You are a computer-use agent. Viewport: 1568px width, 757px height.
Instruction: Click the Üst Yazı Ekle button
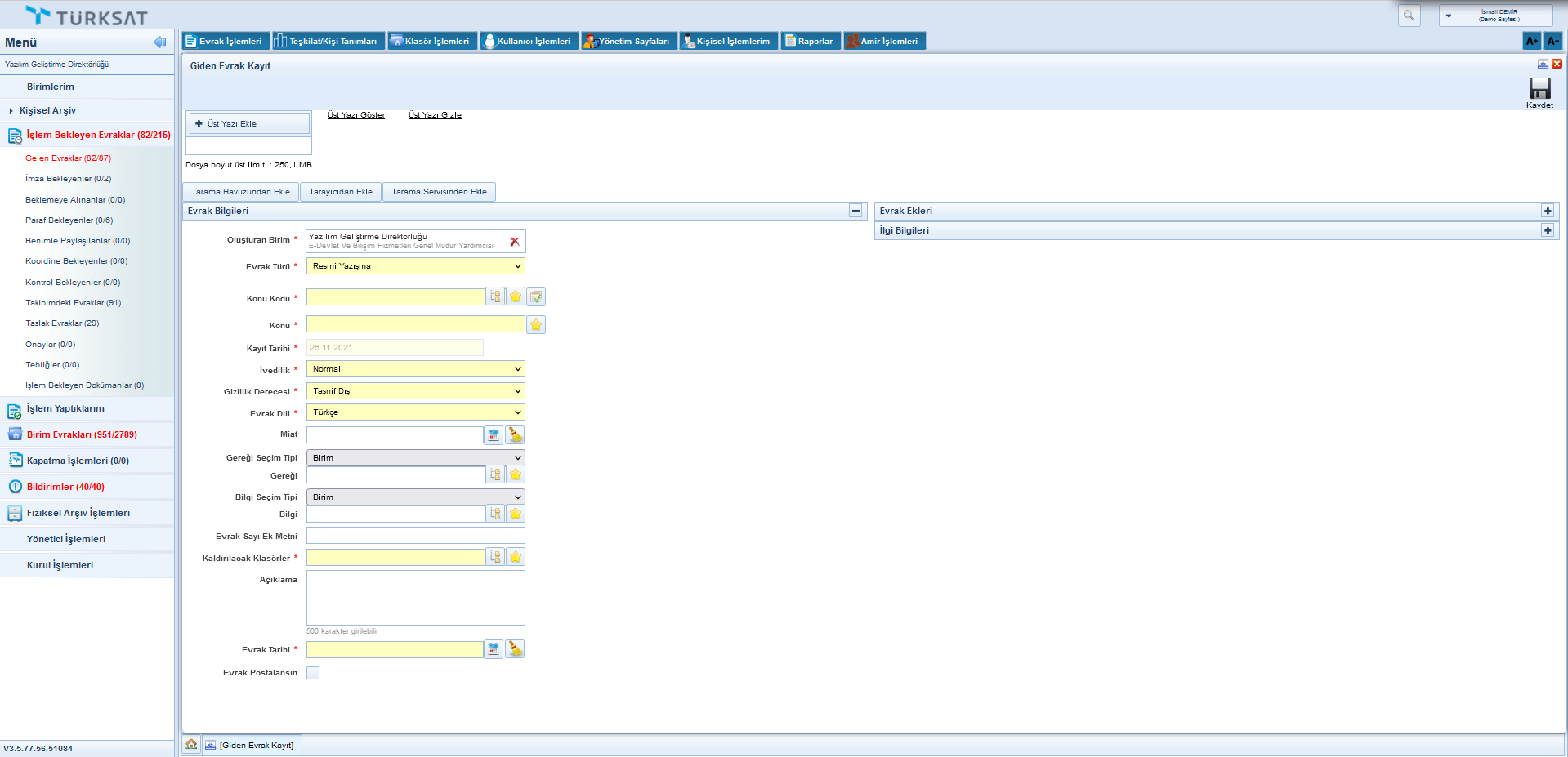pos(249,124)
